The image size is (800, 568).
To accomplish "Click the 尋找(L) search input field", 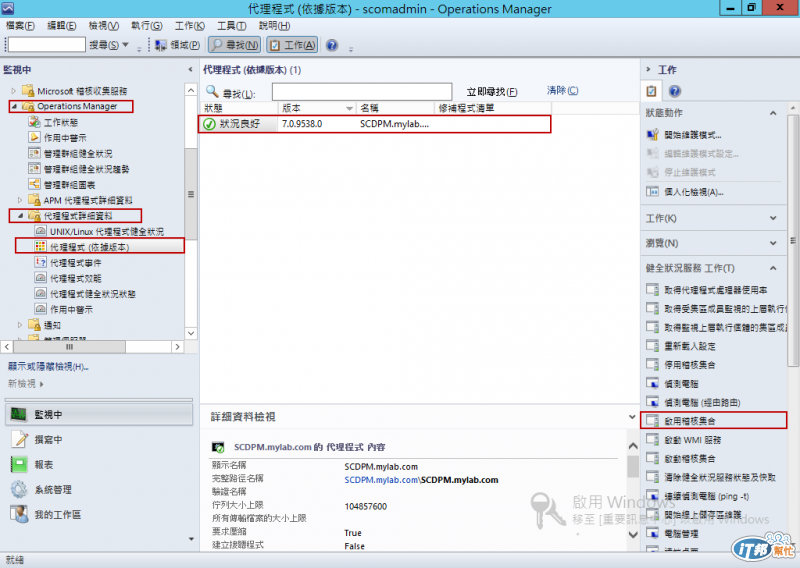I will click(x=362, y=92).
